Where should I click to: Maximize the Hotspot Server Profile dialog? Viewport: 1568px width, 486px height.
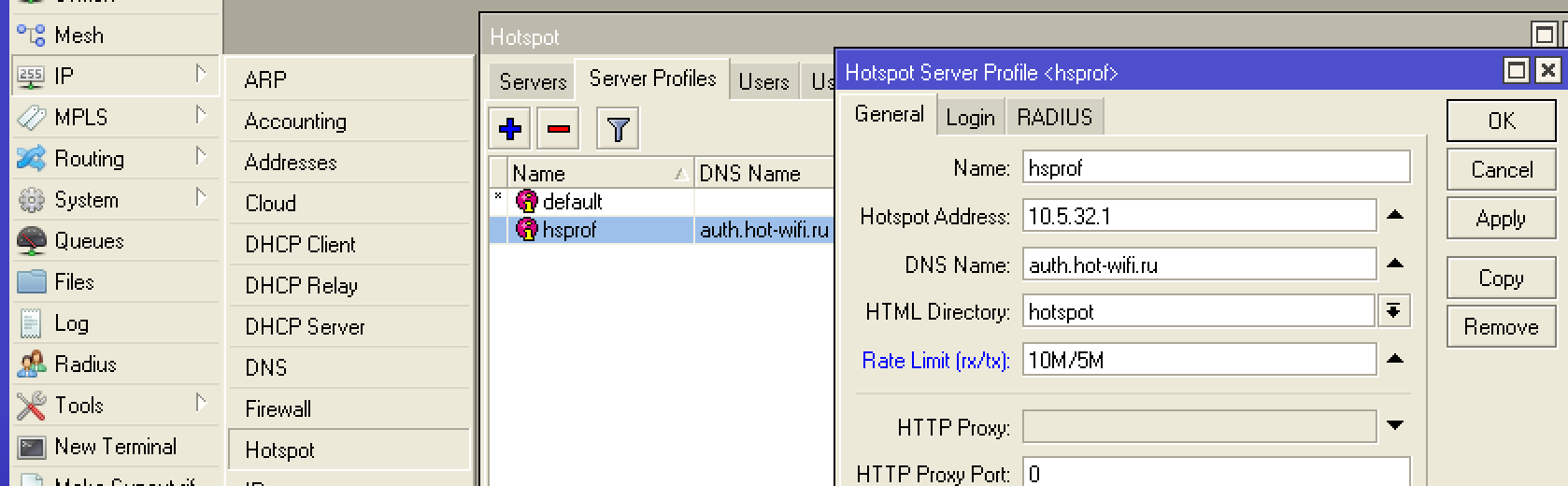(1516, 70)
